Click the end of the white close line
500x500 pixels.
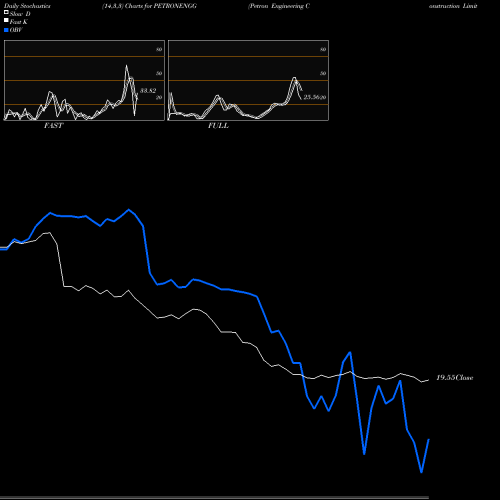pyautogui.click(x=428, y=380)
